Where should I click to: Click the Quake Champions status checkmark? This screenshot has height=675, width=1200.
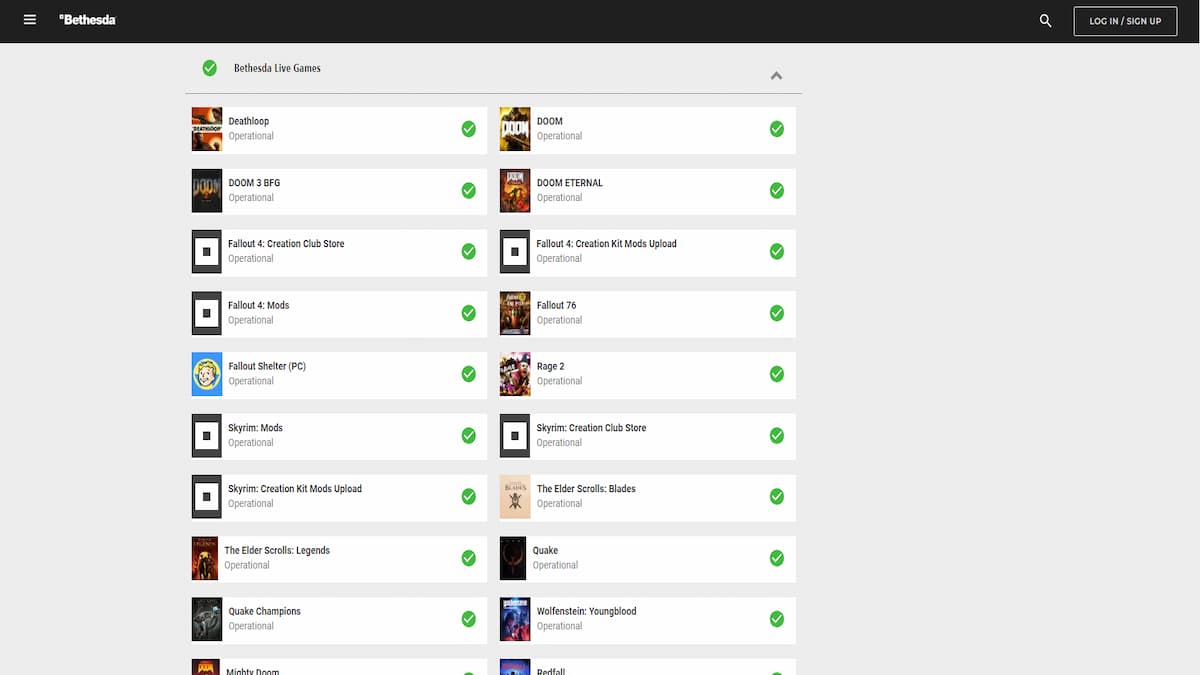tap(468, 619)
